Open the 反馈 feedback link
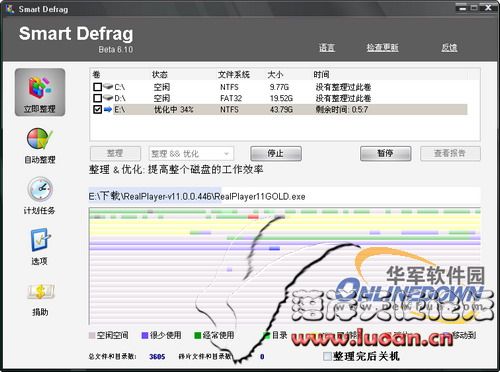This screenshot has height=372, width=500. point(449,48)
